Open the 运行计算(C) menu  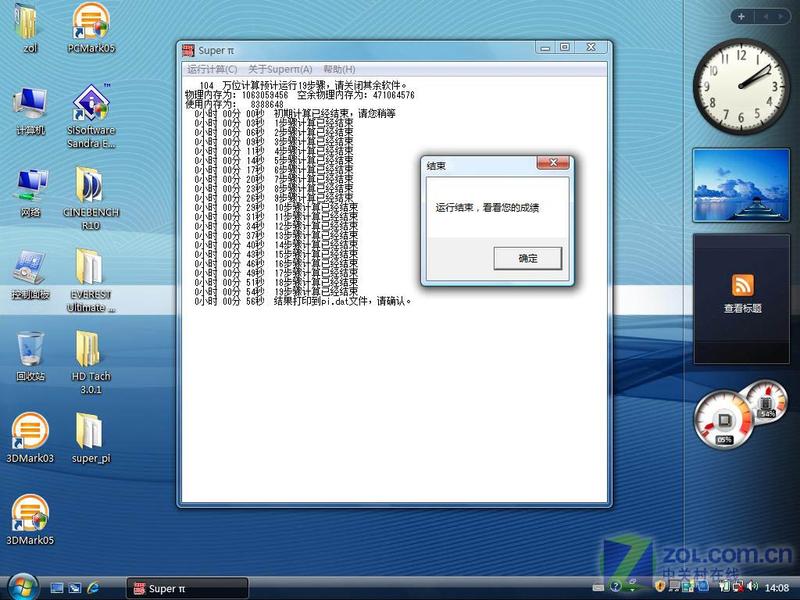[x=212, y=69]
